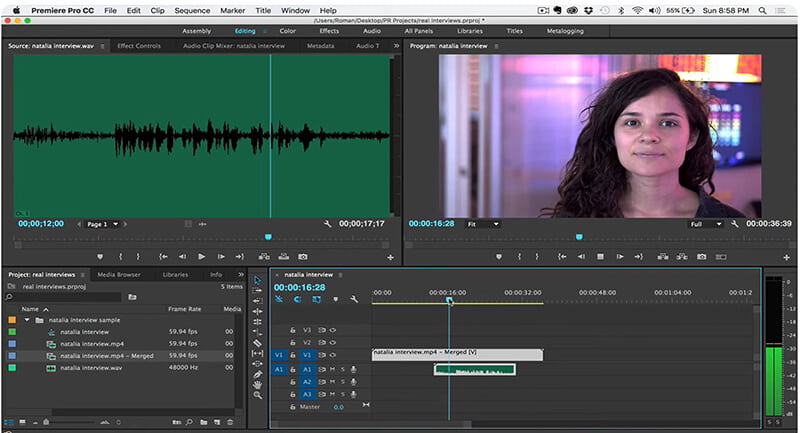Select the Zoom tool
Screen dimensions: 800x433
point(258,395)
